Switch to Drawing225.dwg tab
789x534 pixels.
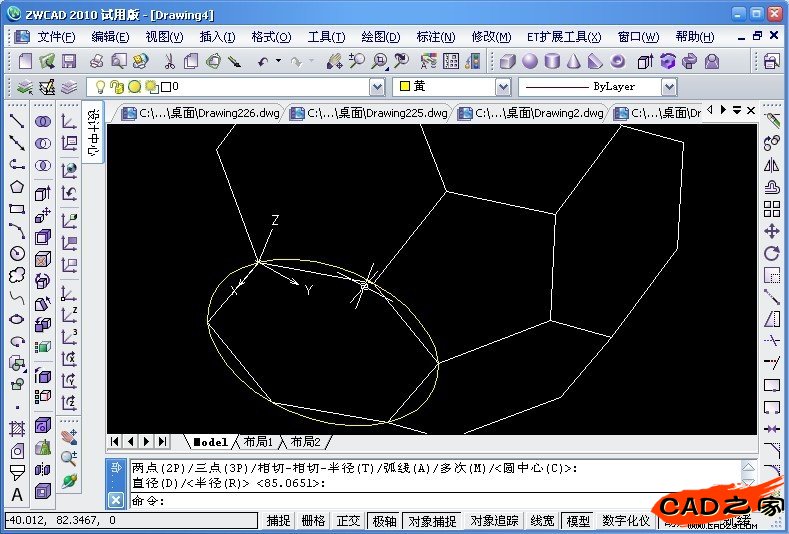pos(368,113)
